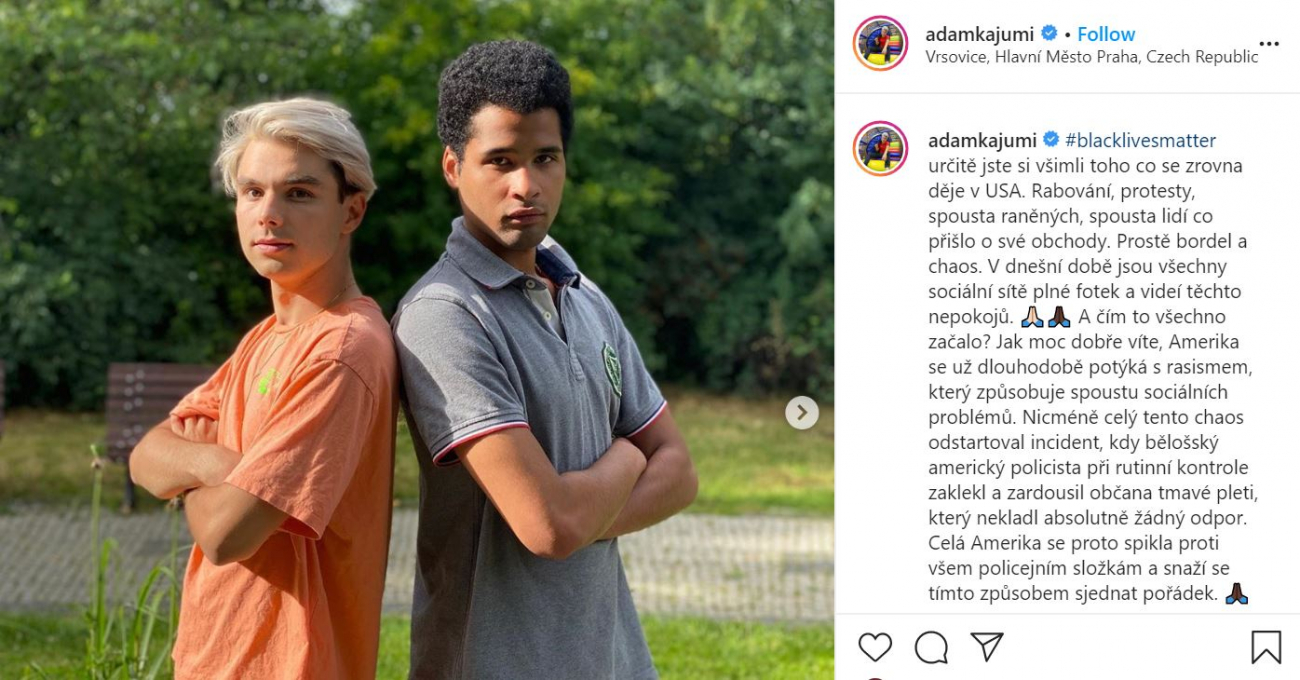Screen dimensions: 1300x680
Task: Save the post with the bookmark icon
Action: click(1266, 647)
